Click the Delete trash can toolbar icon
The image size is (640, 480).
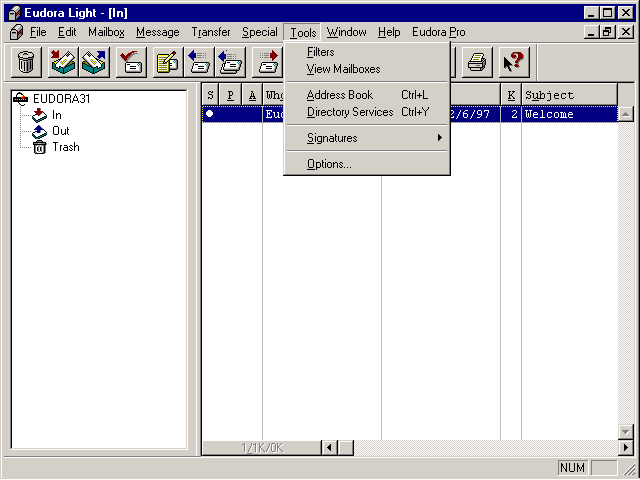[26, 62]
